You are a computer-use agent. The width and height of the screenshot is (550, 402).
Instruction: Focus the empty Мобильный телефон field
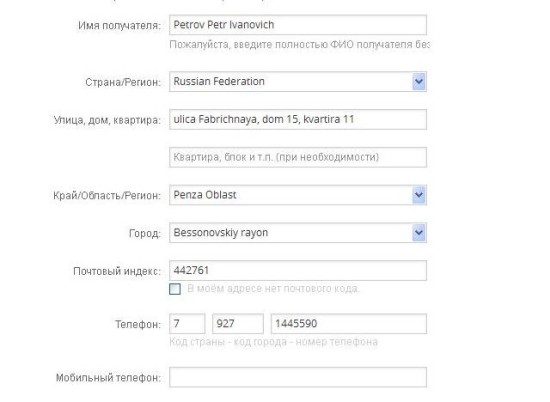pyautogui.click(x=298, y=377)
